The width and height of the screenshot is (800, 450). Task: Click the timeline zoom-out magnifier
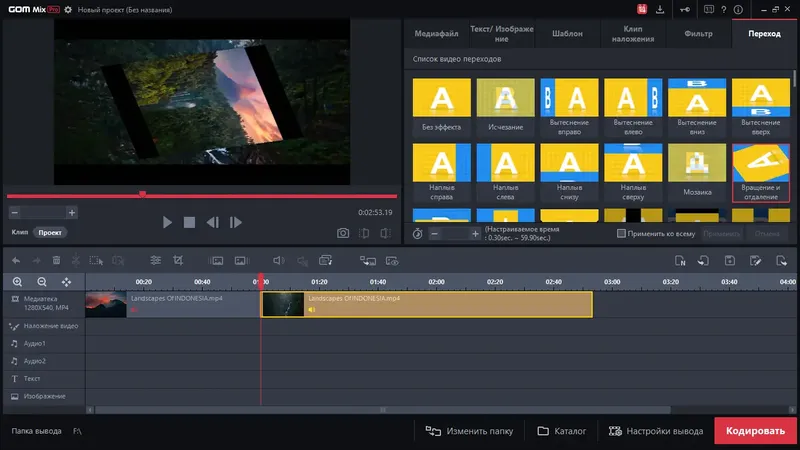pos(42,282)
